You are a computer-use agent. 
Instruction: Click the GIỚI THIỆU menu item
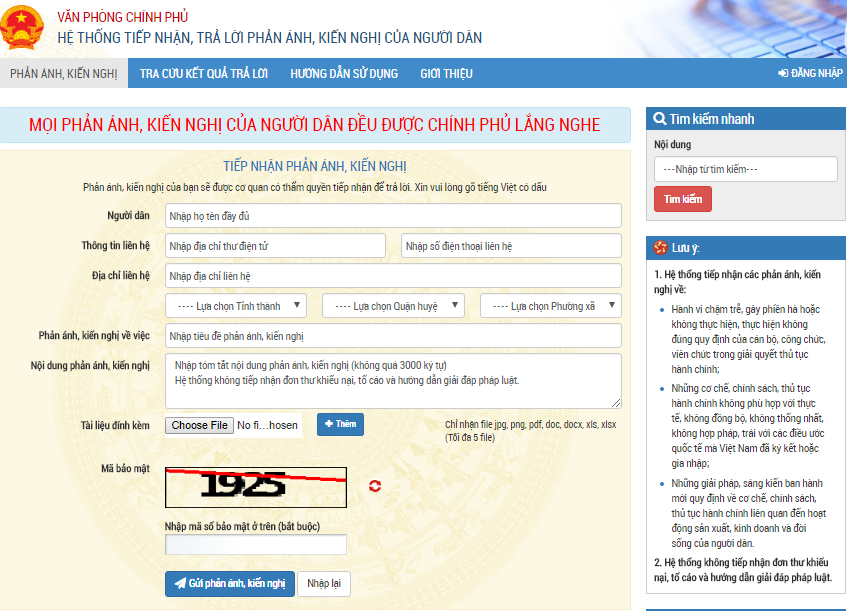[445, 73]
